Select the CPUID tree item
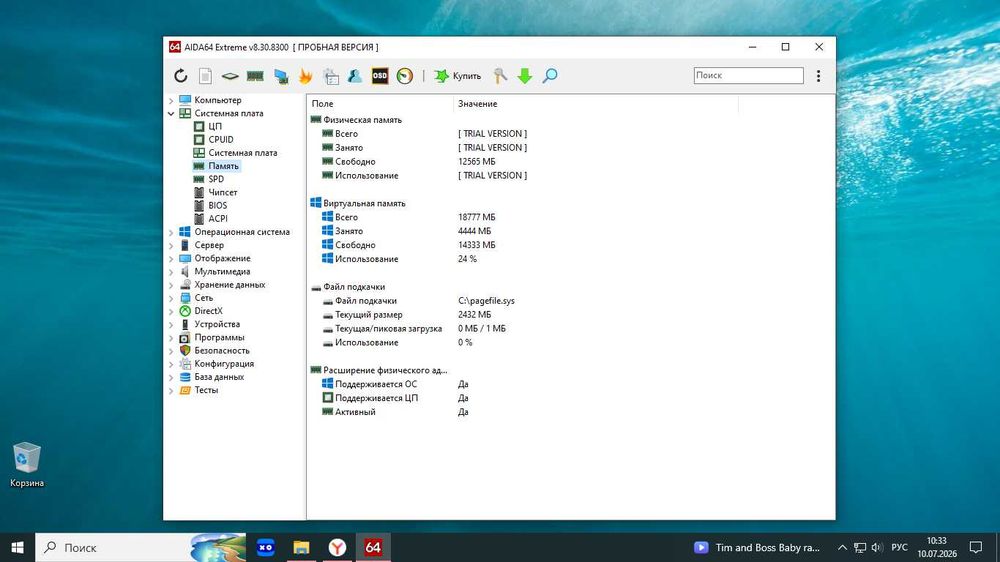This screenshot has width=1000, height=562. (x=221, y=140)
